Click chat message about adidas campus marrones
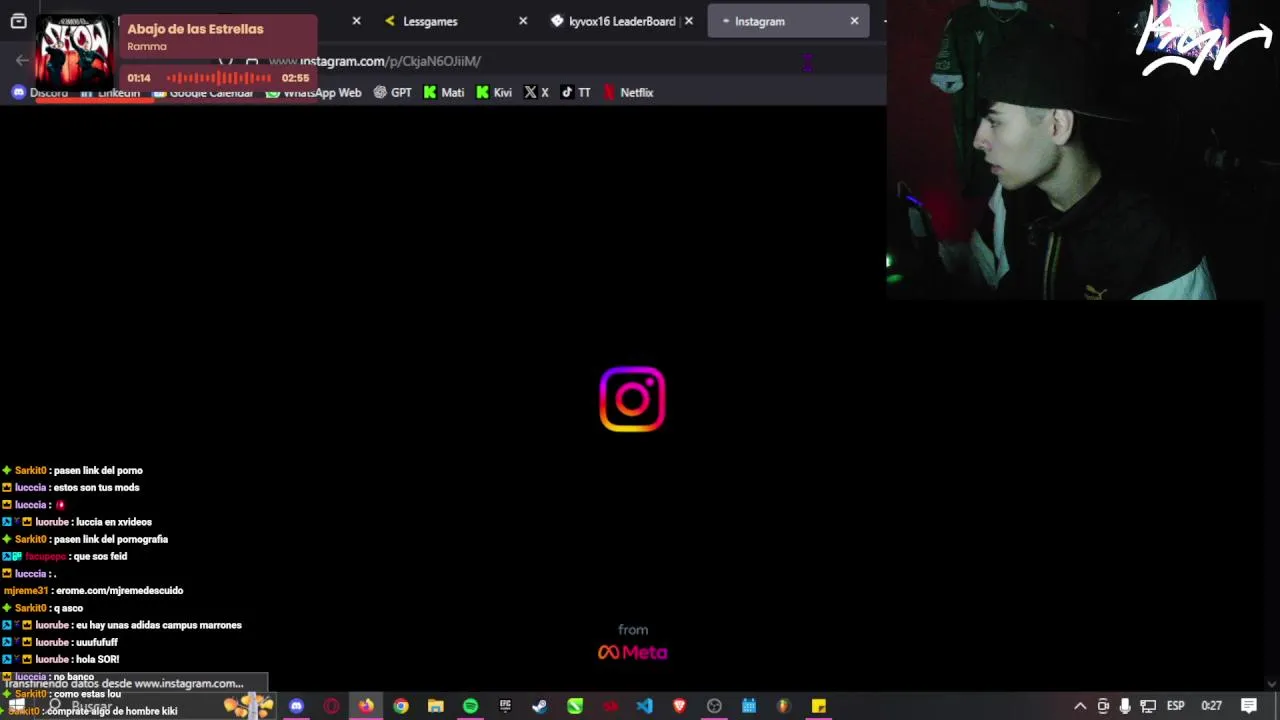Viewport: 1280px width, 720px height. click(122, 625)
